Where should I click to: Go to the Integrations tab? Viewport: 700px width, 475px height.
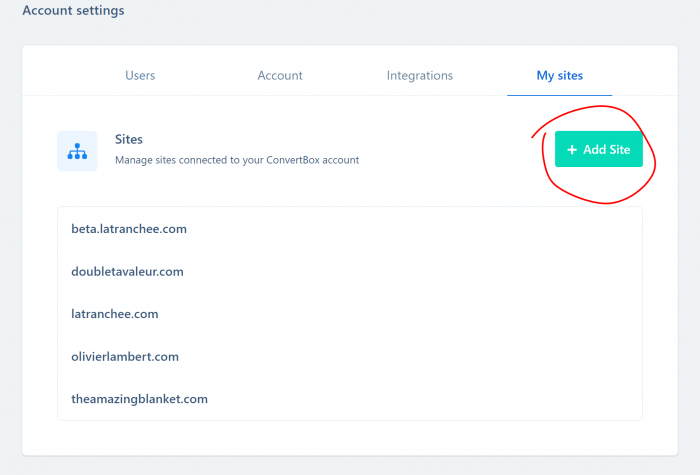420,75
